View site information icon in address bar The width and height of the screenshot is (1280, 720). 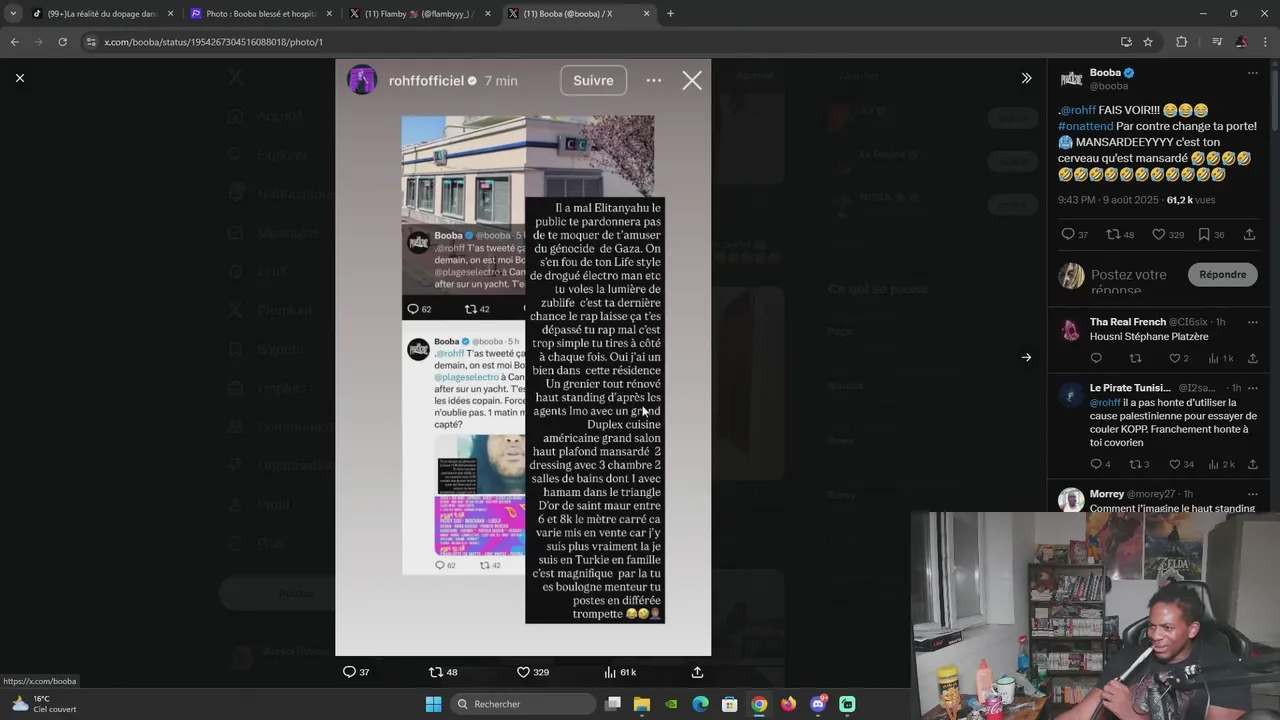coord(92,42)
